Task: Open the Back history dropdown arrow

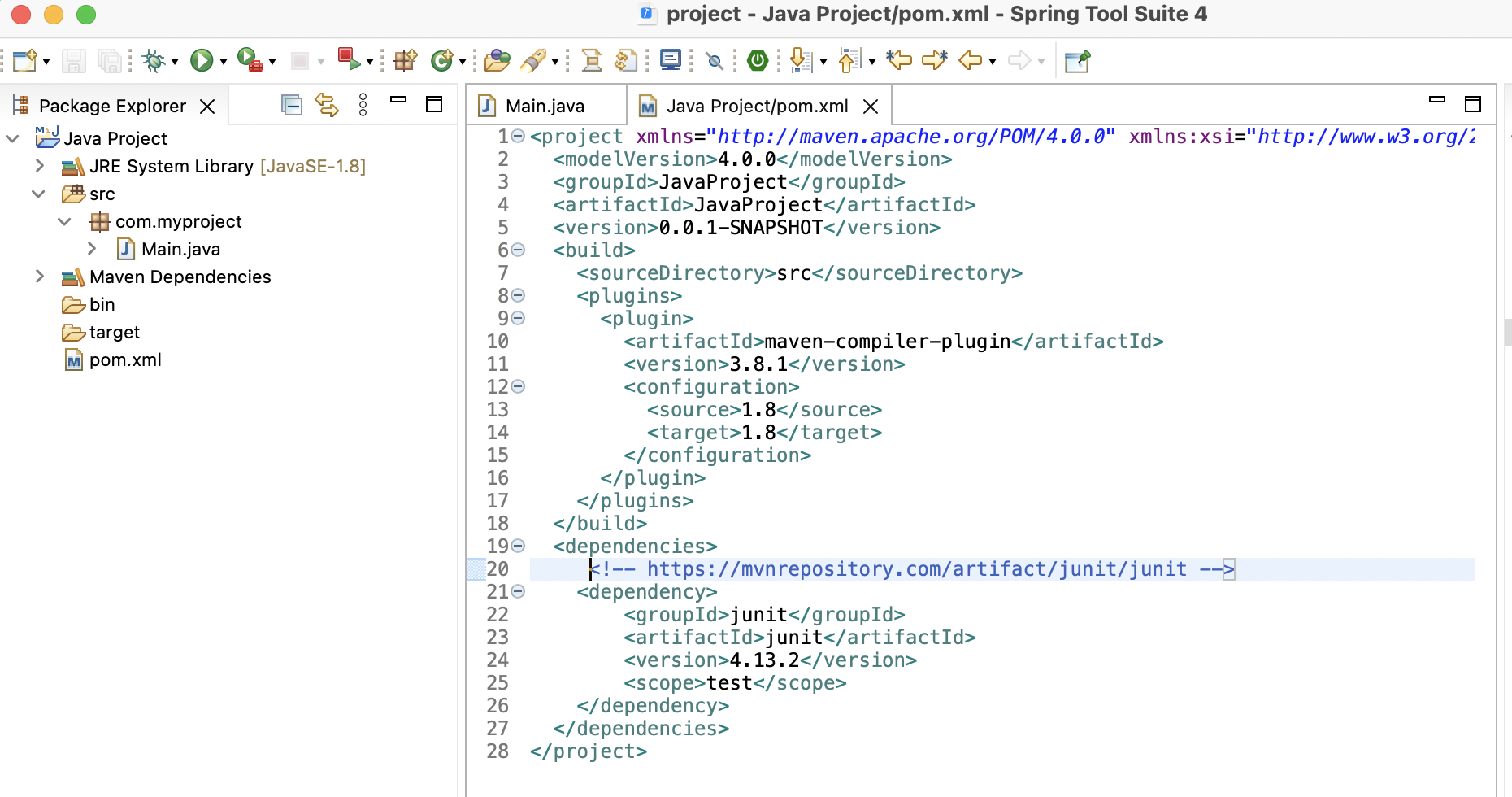Action: (993, 62)
